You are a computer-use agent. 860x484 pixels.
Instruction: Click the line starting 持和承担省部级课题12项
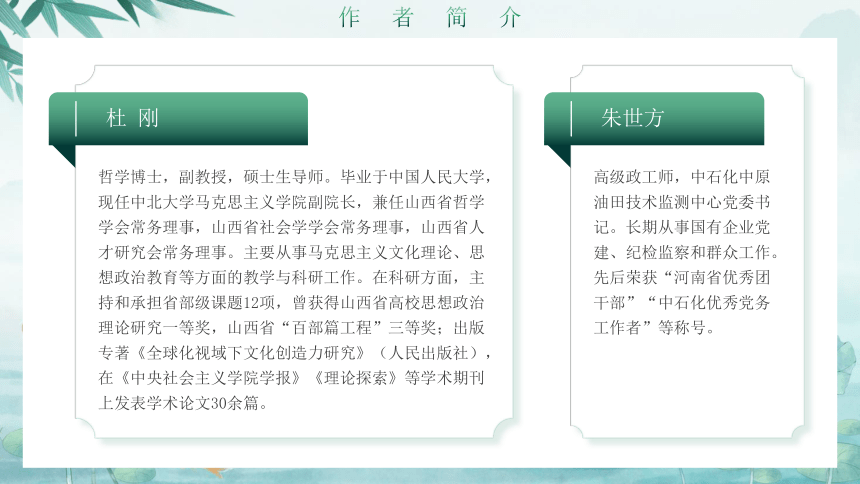[291, 303]
